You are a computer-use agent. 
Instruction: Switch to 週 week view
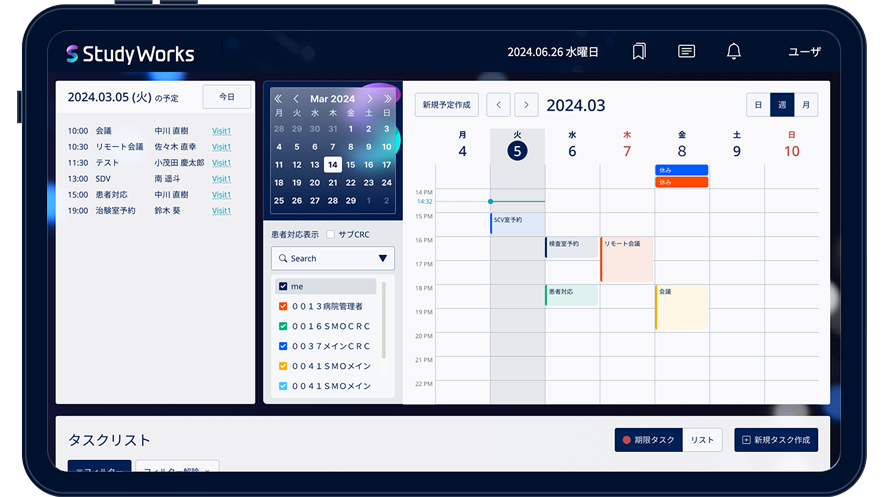(x=782, y=105)
